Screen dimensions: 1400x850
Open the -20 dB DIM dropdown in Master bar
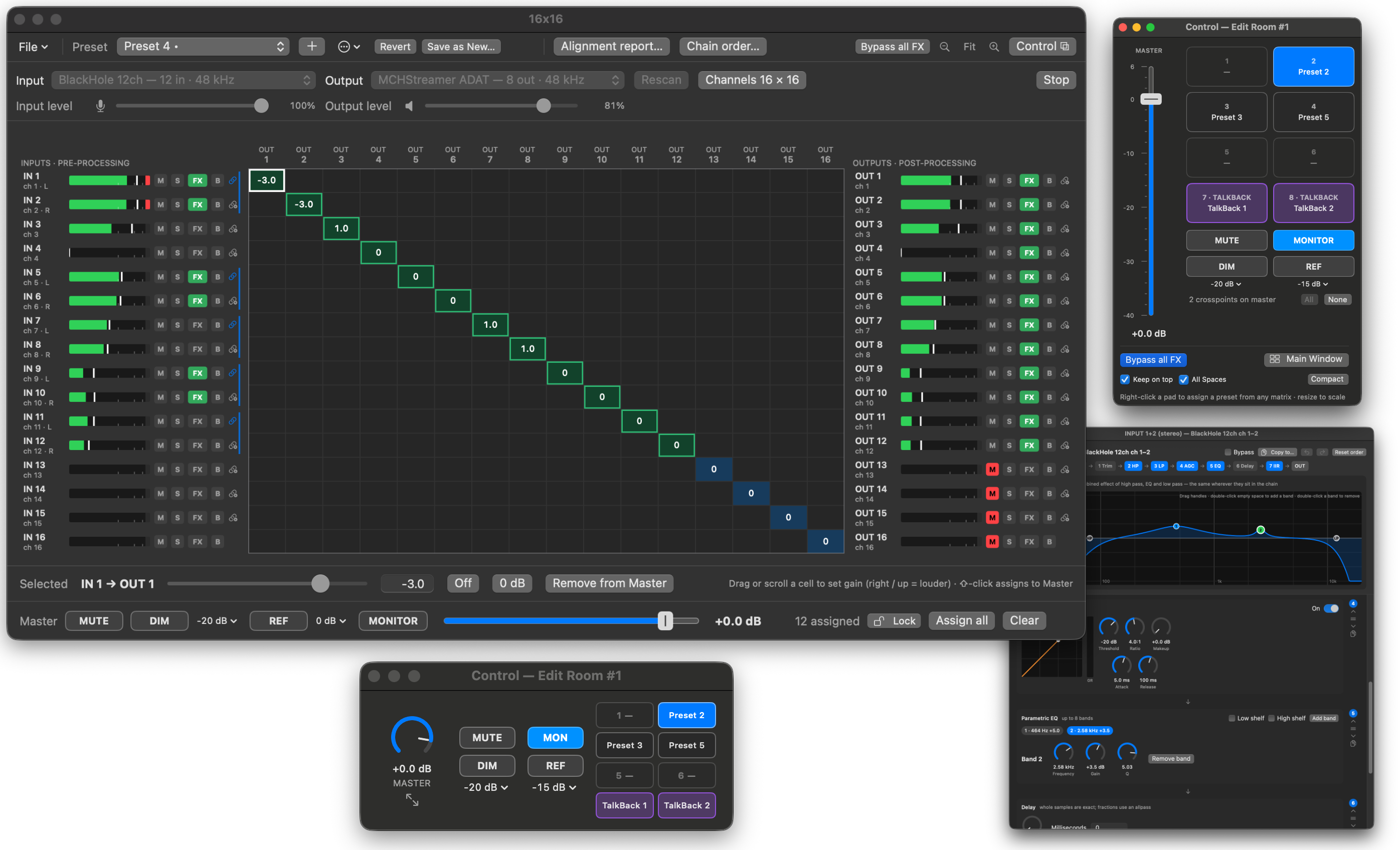pos(217,620)
